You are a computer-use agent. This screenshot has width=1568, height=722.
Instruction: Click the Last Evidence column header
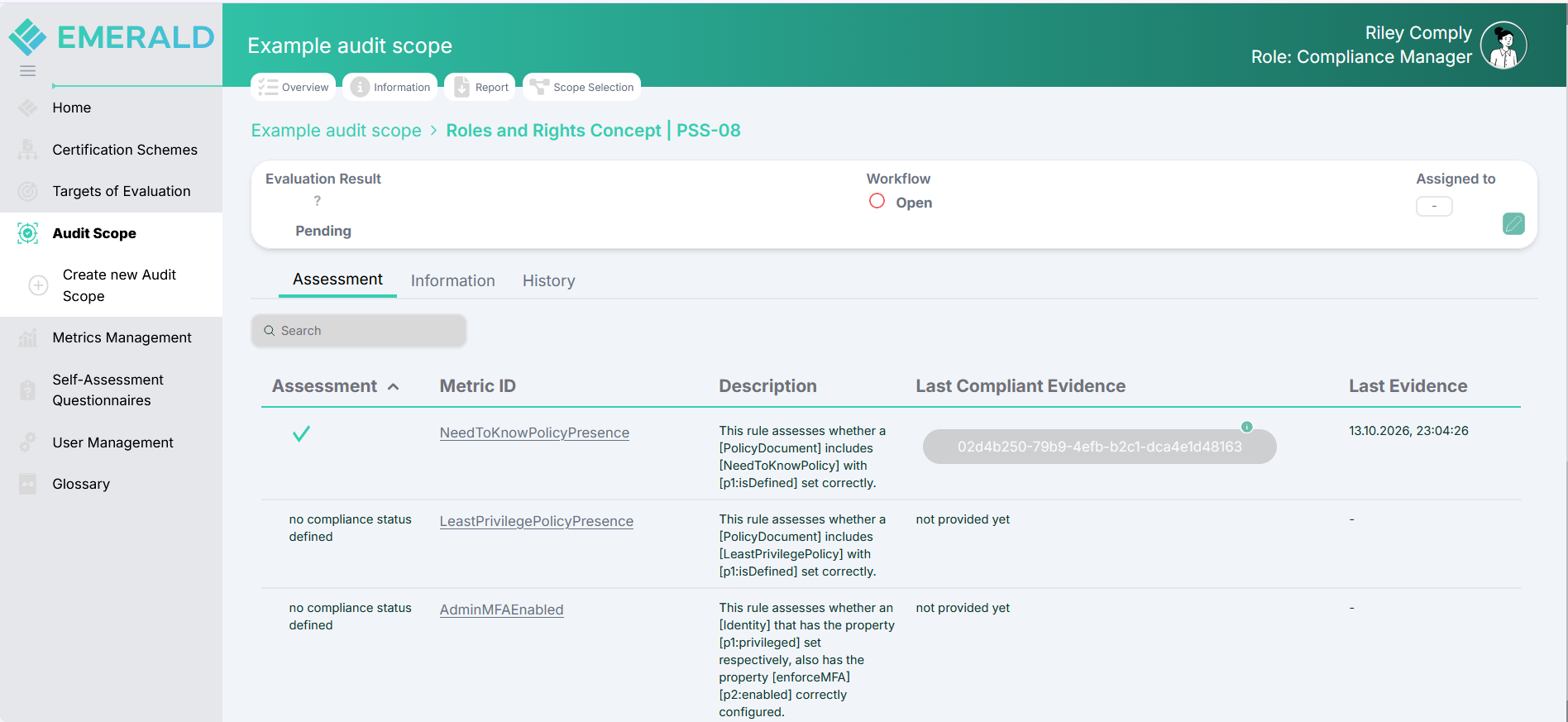click(x=1408, y=386)
